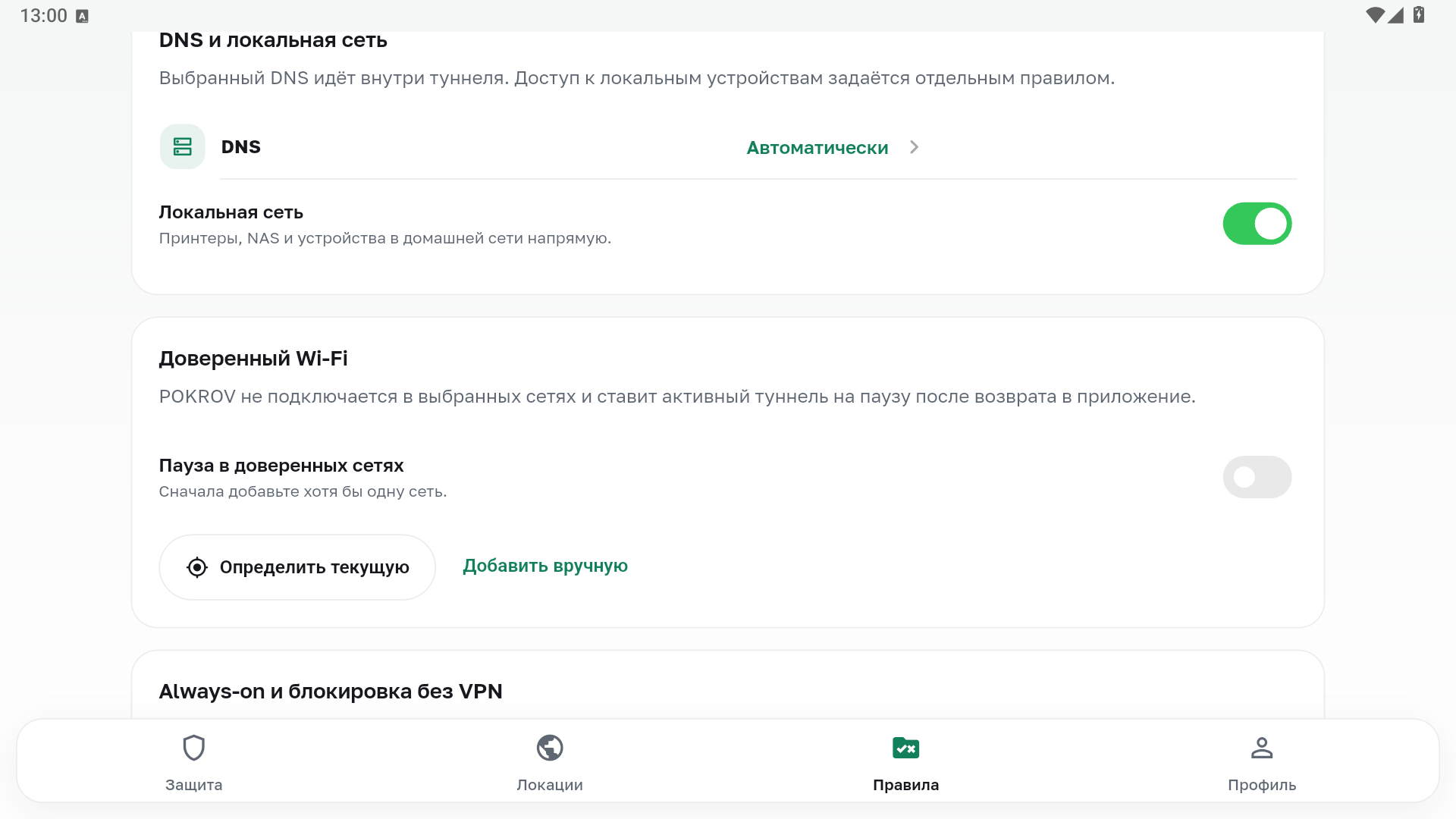1456x819 pixels.
Task: Tap the globe icon for Локации
Action: [x=550, y=748]
